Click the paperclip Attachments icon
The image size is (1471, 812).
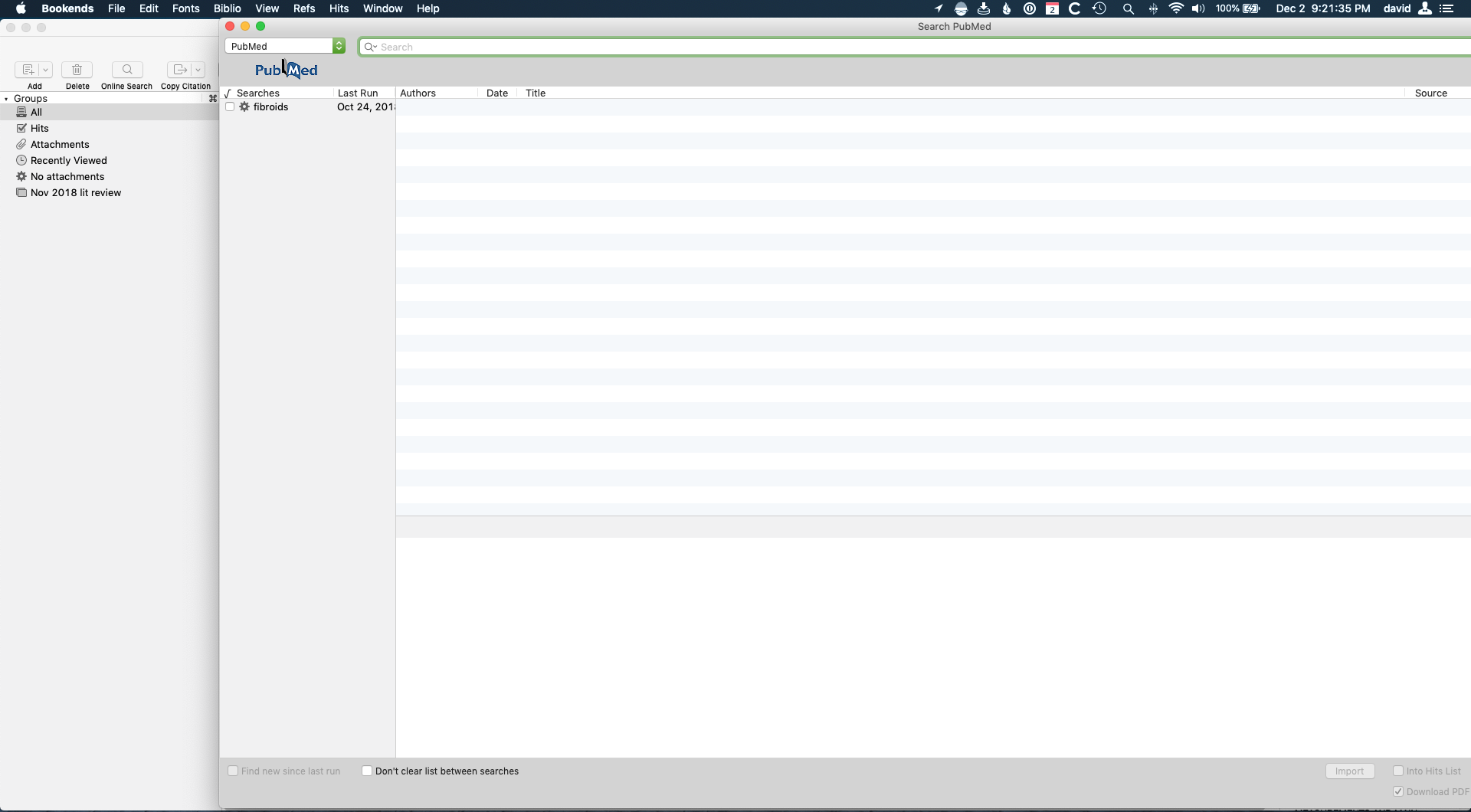coord(21,144)
